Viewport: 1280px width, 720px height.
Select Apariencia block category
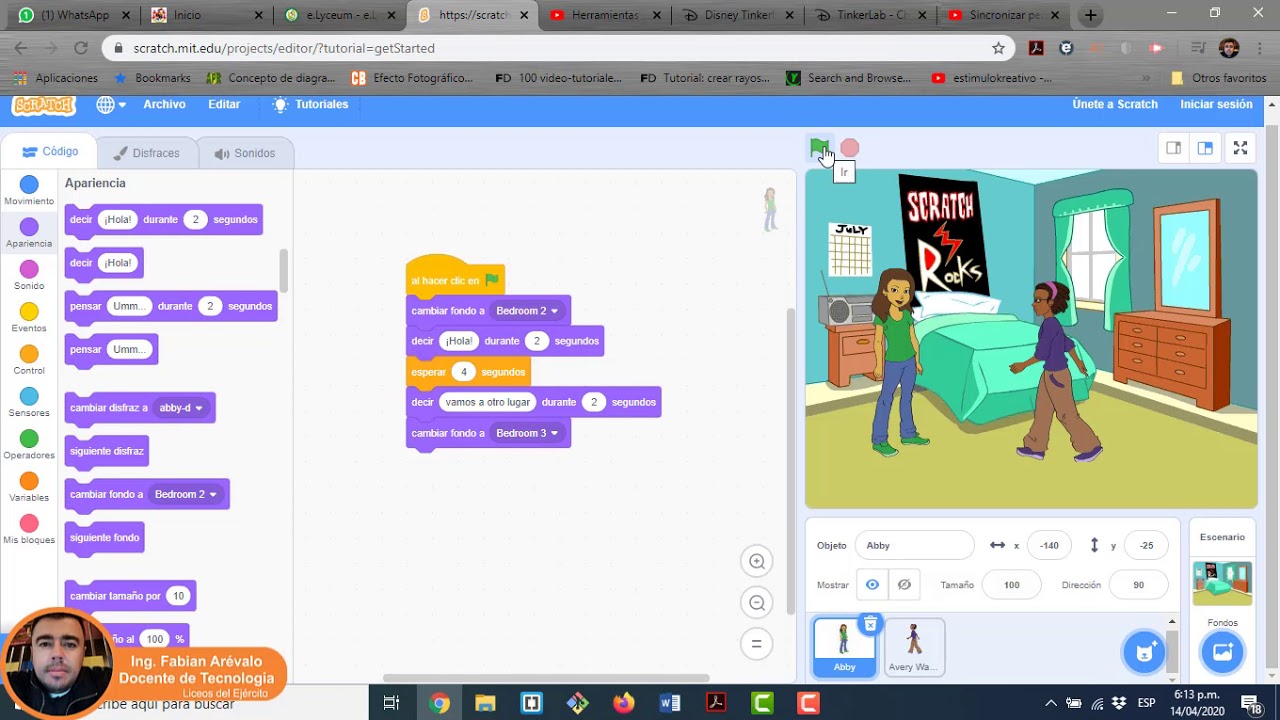tap(29, 233)
